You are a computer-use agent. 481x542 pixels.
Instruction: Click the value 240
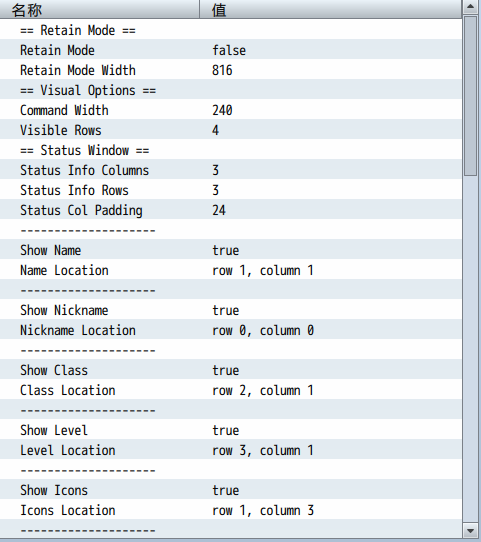coord(222,111)
